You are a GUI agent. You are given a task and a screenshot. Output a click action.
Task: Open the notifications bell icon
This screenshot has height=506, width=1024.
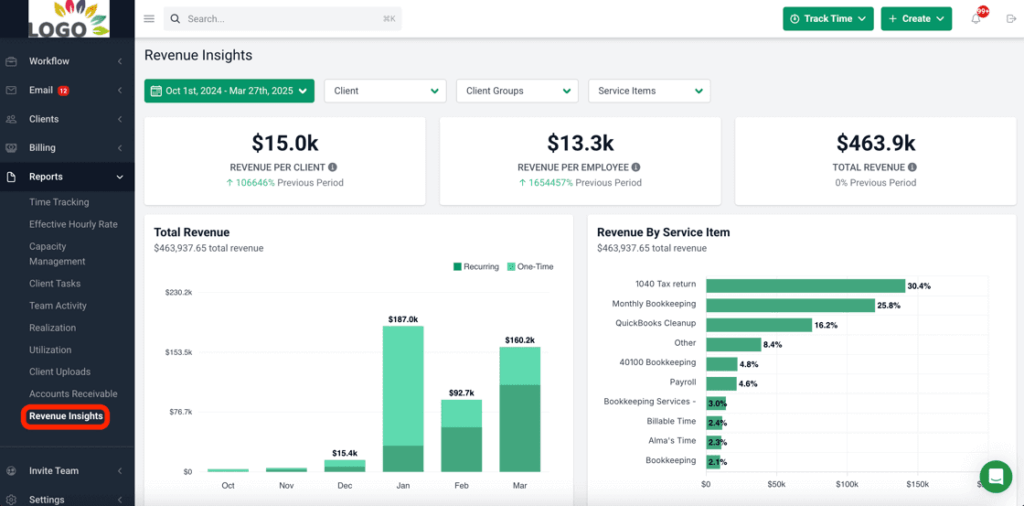(x=976, y=19)
